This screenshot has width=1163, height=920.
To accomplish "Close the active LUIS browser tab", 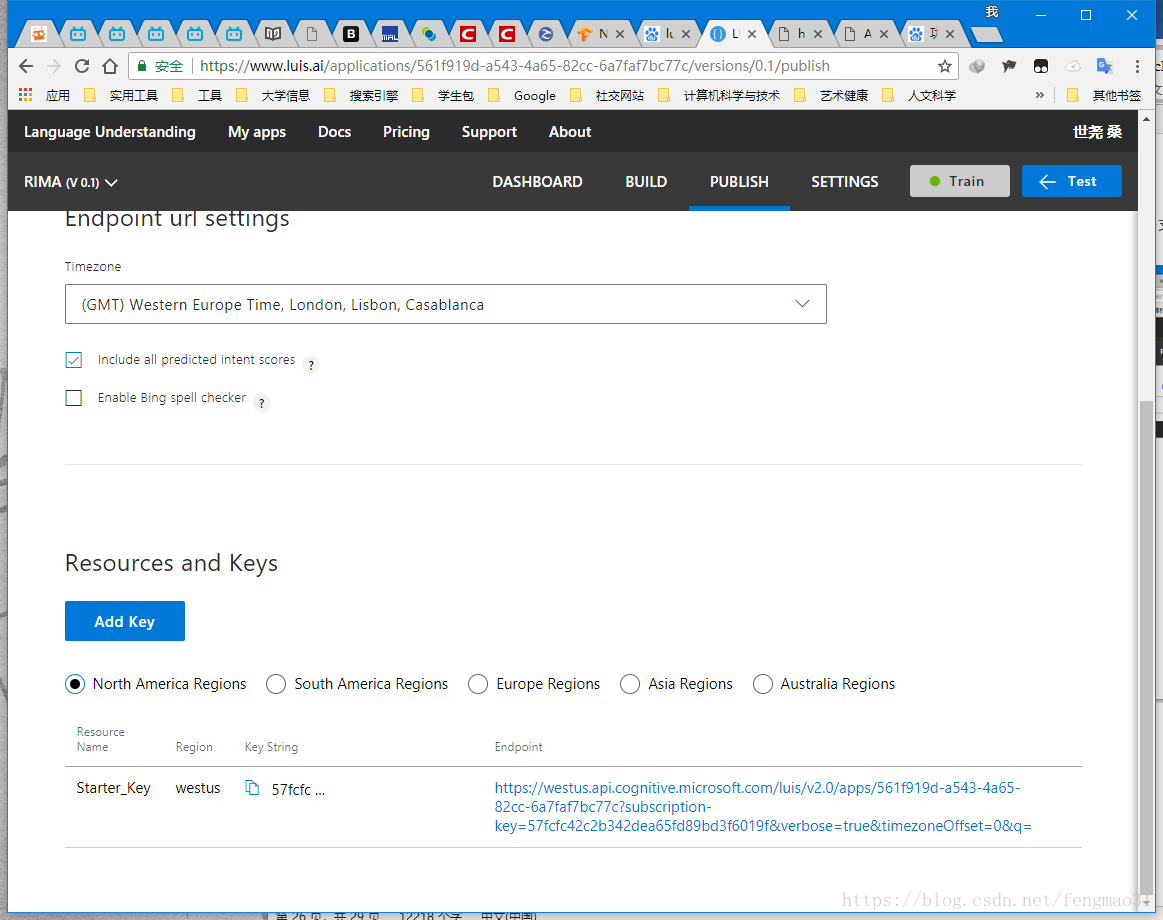I will tap(751, 33).
